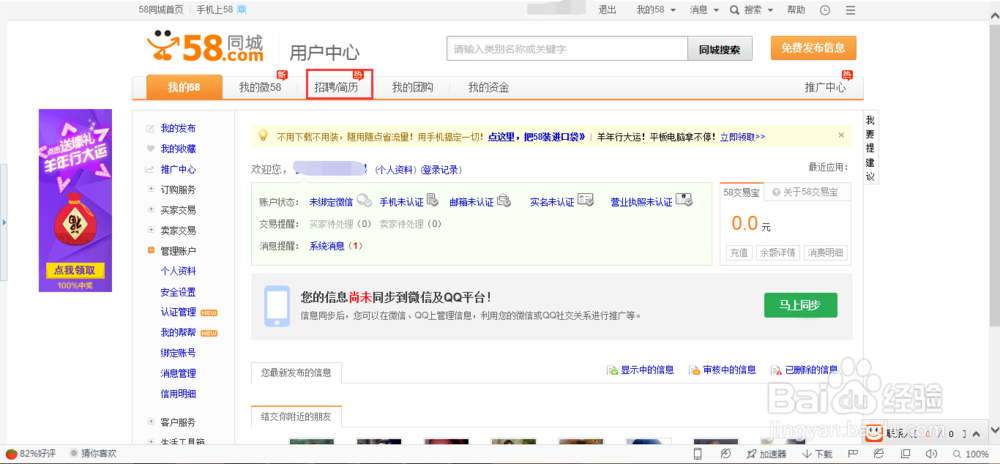The image size is (1000, 464).
Task: Open the 我的资金 tab
Action: tap(489, 87)
